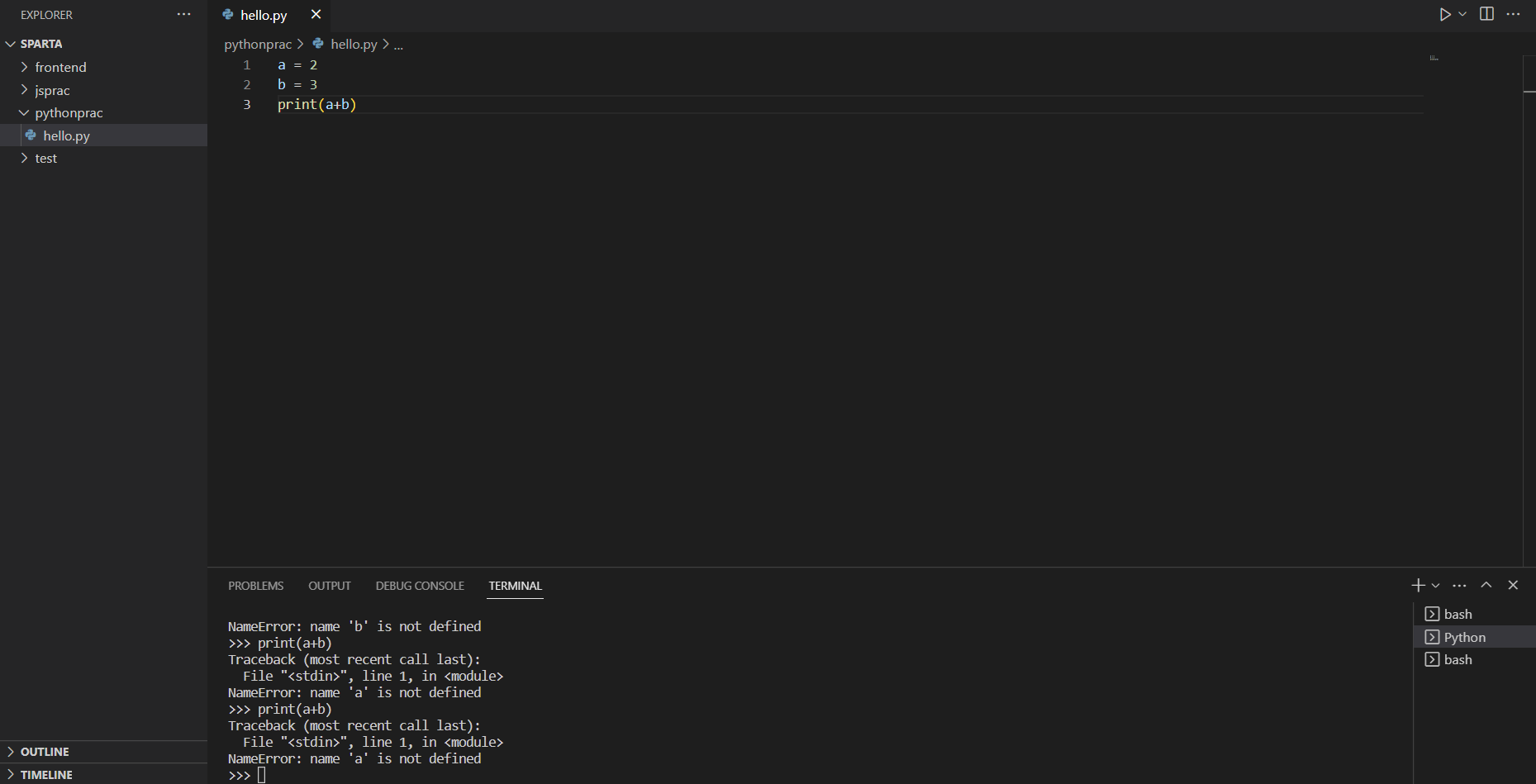Click the editor vertical scrollbar
This screenshot has width=1536, height=784.
(1529, 310)
